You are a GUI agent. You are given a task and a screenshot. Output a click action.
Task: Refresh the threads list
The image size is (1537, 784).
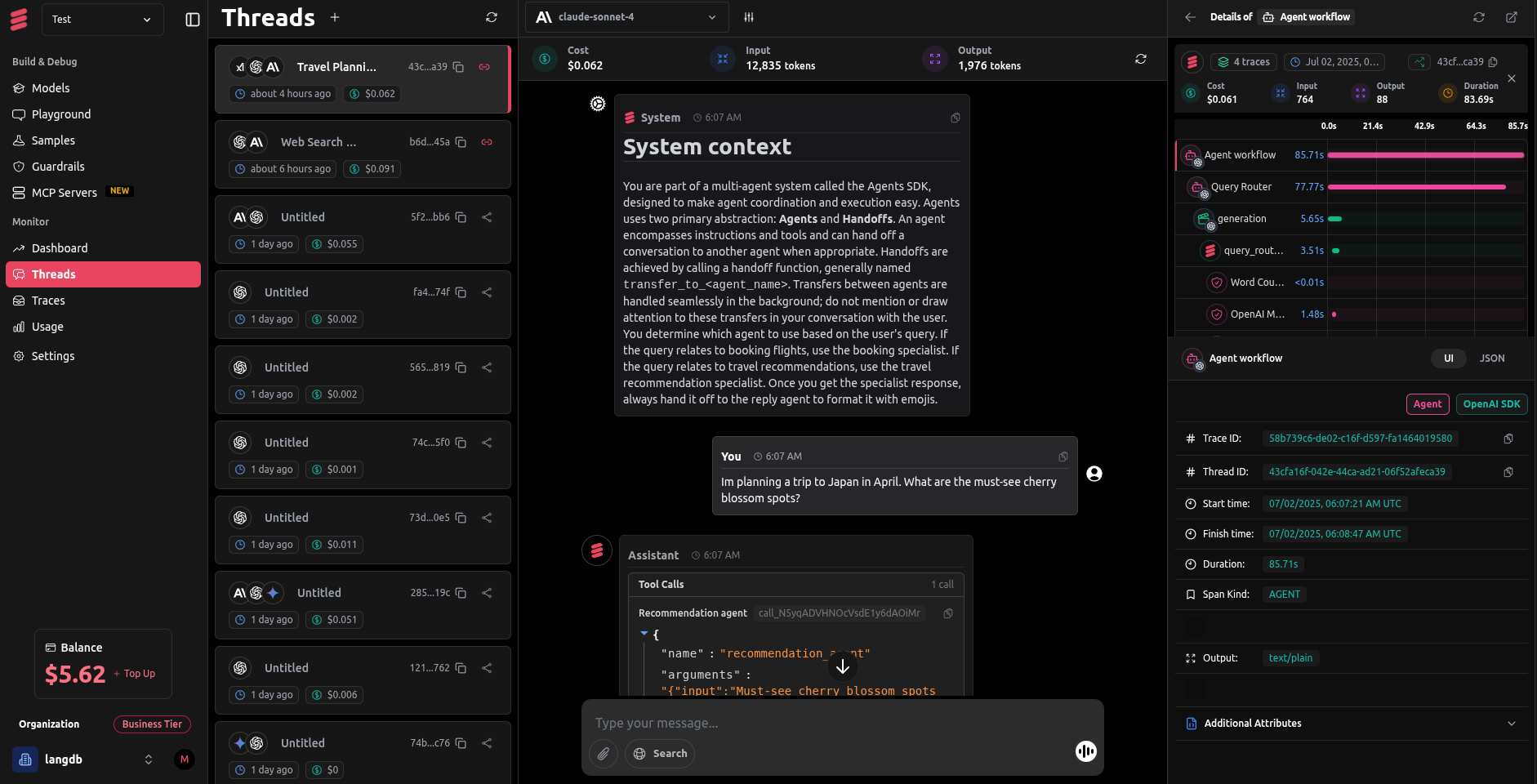(x=491, y=16)
